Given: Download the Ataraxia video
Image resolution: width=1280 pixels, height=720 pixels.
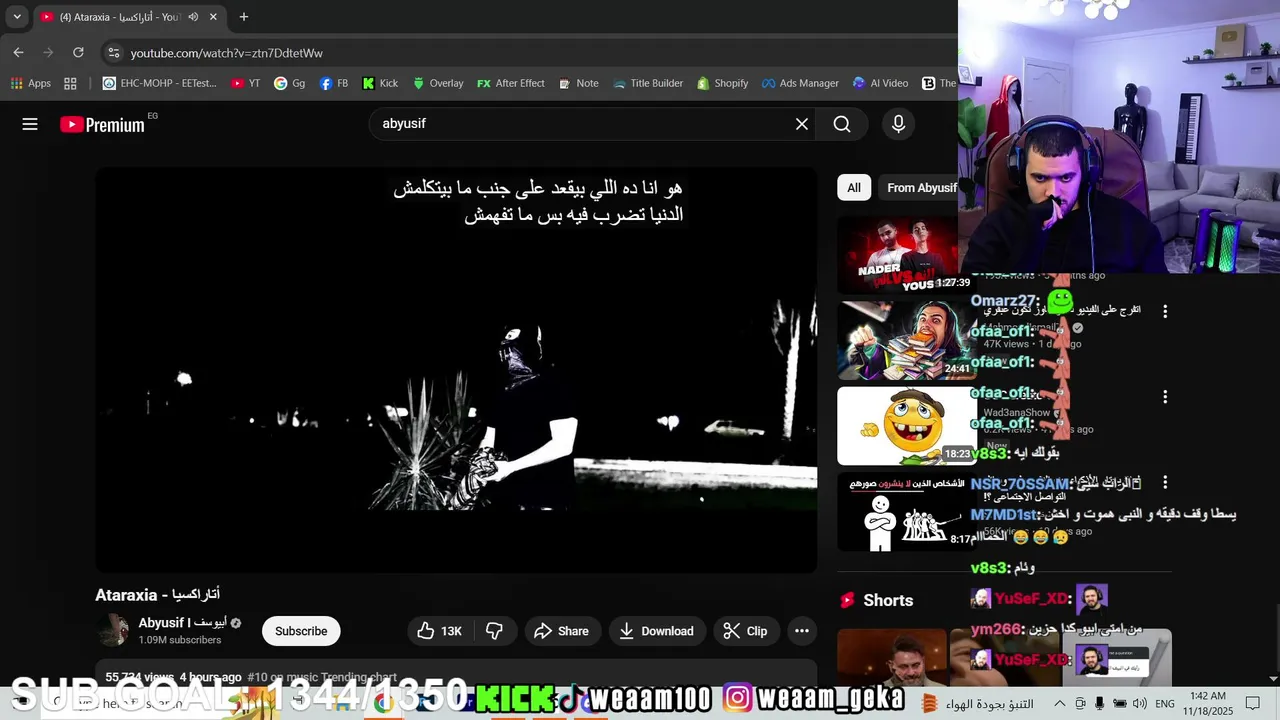Looking at the screenshot, I should pos(657,631).
